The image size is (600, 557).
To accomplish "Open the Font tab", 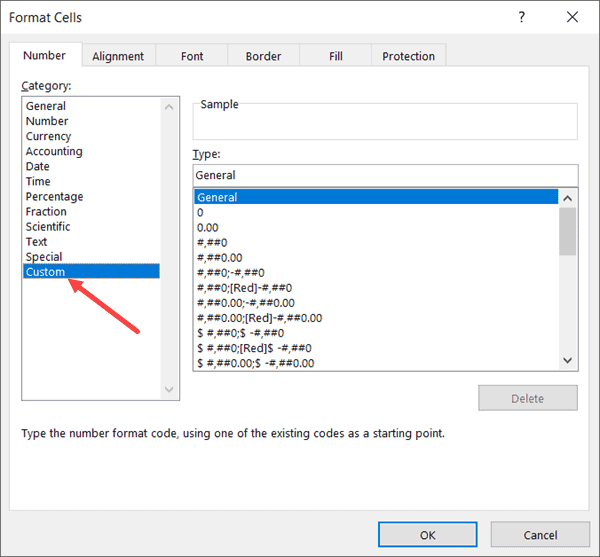I will tap(192, 56).
